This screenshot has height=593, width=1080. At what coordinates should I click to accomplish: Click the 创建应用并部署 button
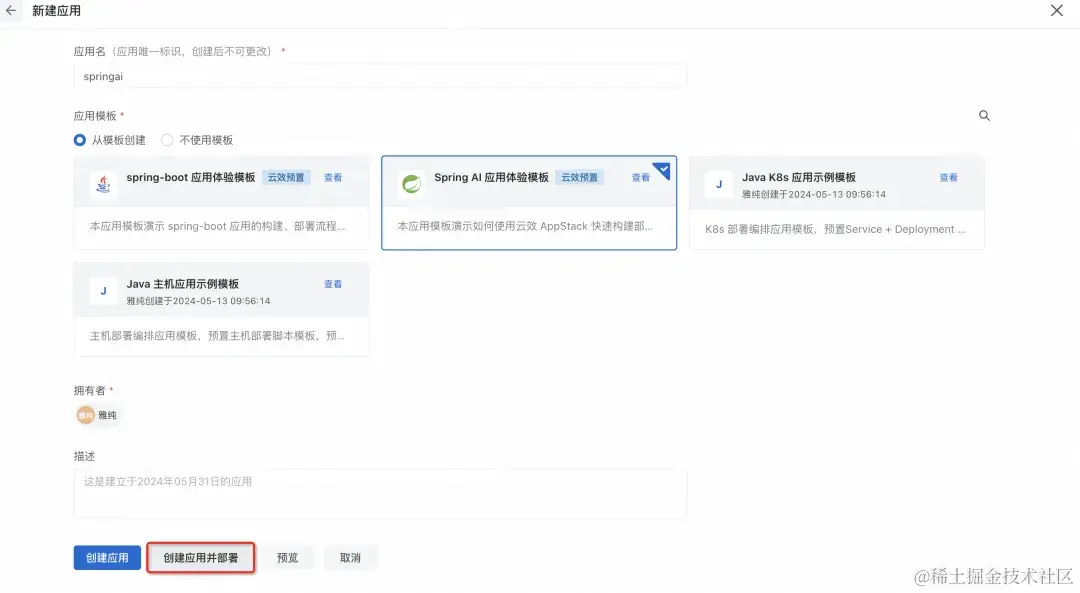pos(200,558)
